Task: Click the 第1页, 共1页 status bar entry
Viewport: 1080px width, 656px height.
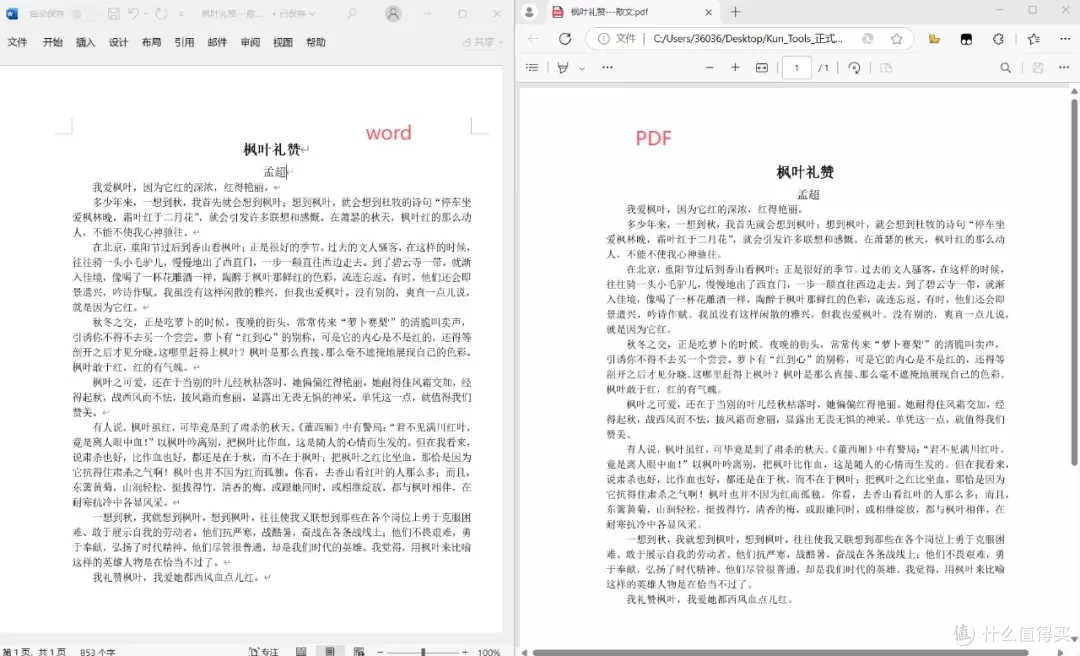Action: [34, 651]
